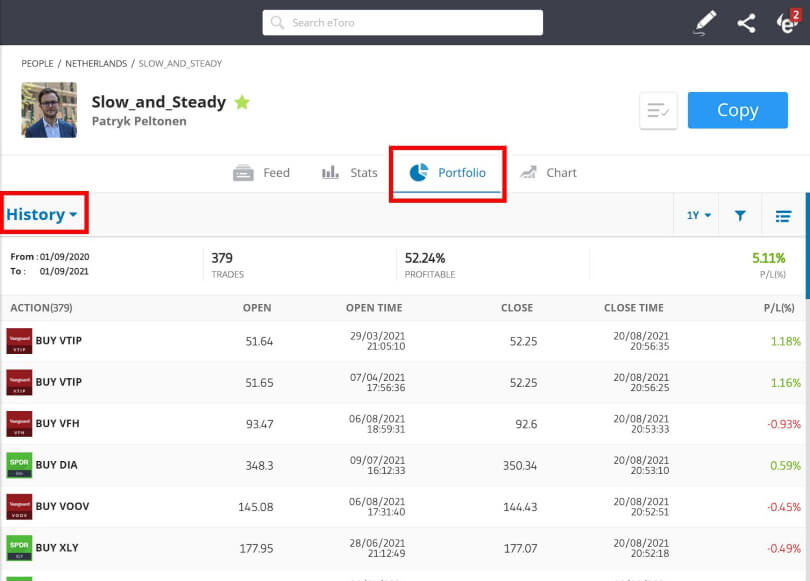The width and height of the screenshot is (810, 581).
Task: Click the From date 01/09/2020
Action: pyautogui.click(x=65, y=257)
